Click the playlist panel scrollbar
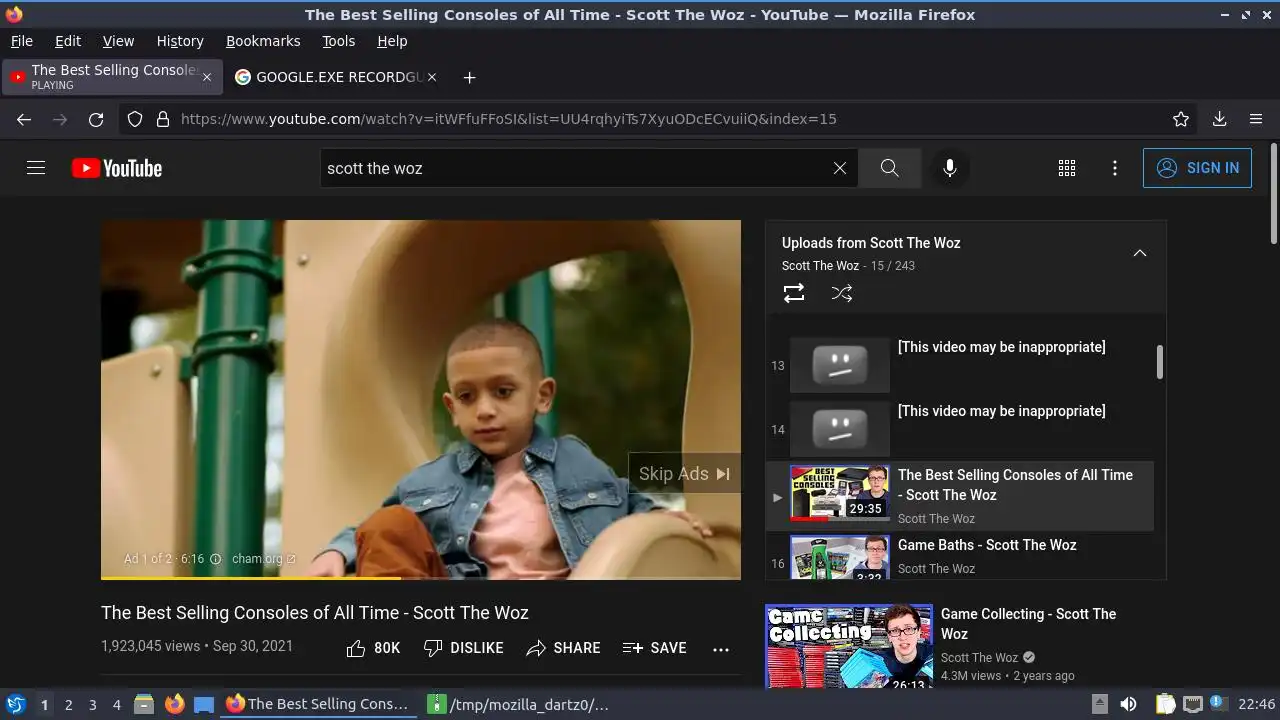Screen dimensions: 1280x720 (1160, 362)
